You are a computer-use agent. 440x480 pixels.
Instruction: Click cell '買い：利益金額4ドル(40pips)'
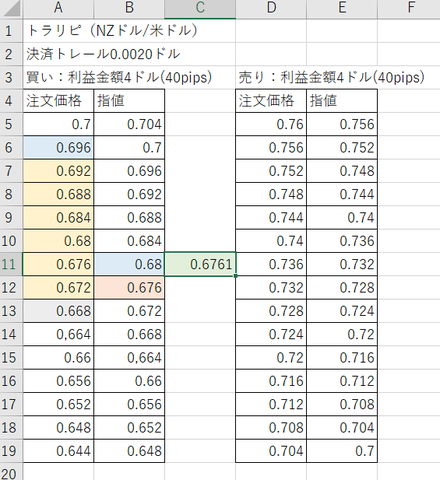point(119,77)
